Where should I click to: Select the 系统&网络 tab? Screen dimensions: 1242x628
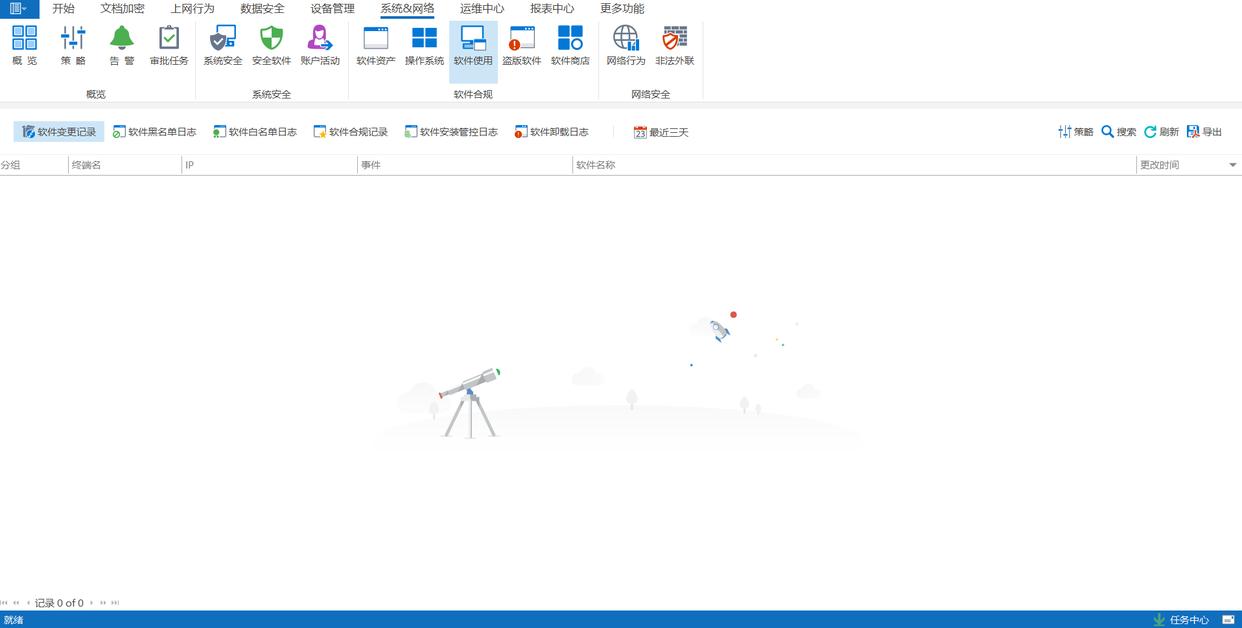407,8
